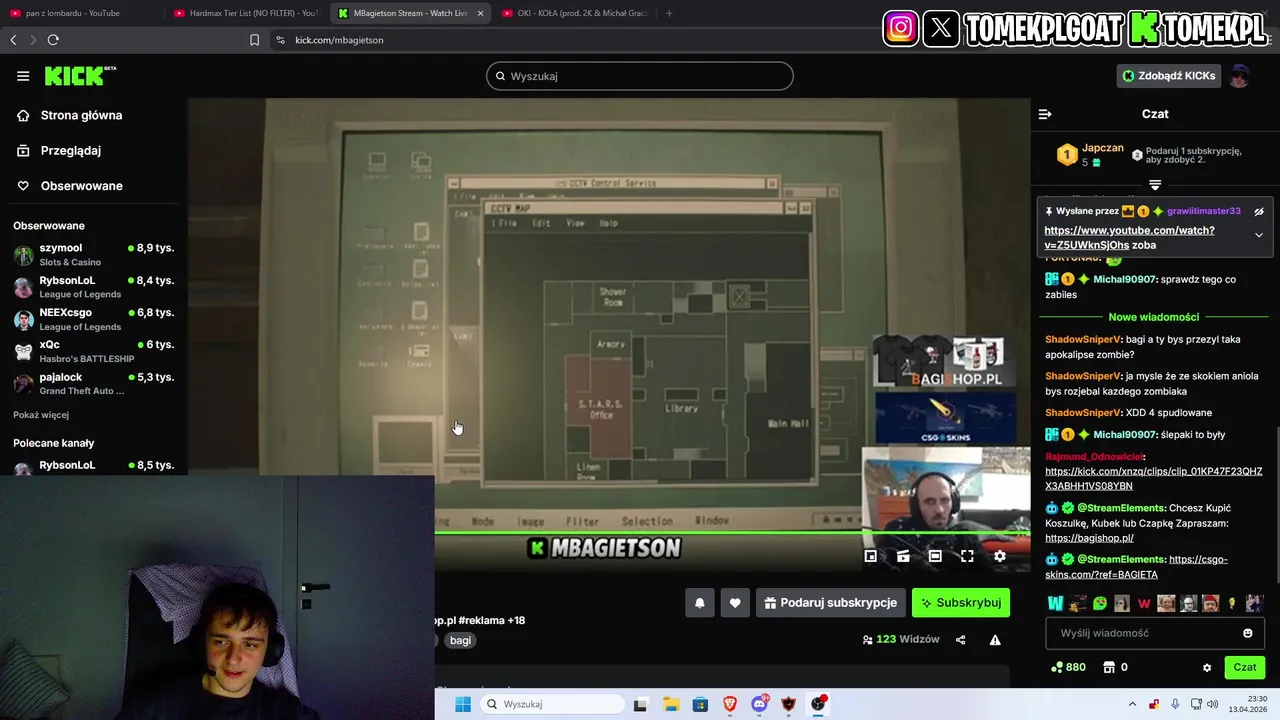Click the kick.com/mbagietson address bar
The width and height of the screenshot is (1280, 720).
(339, 40)
